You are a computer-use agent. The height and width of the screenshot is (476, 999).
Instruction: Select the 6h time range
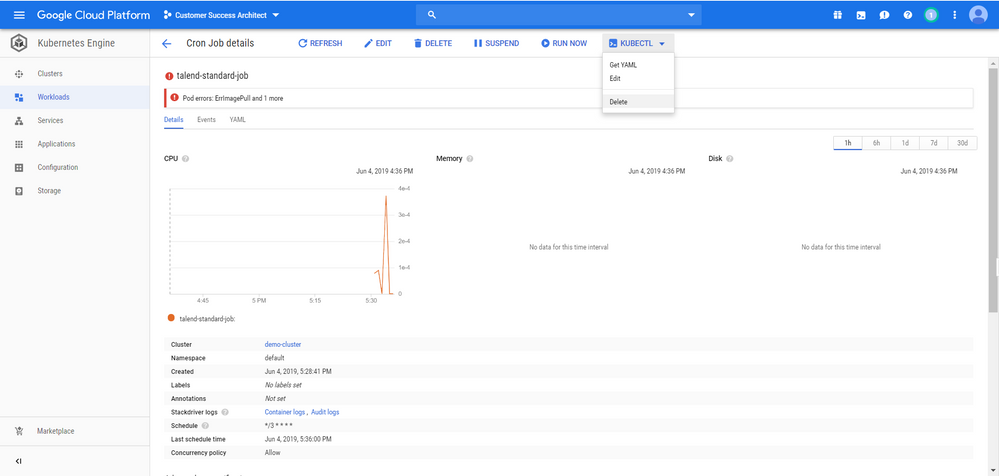pos(876,143)
